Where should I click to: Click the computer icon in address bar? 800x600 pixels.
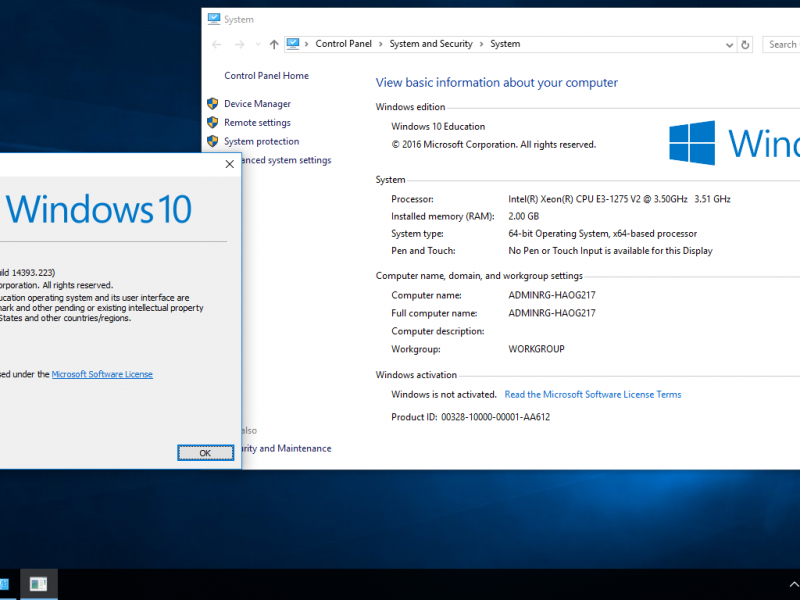[x=293, y=44]
